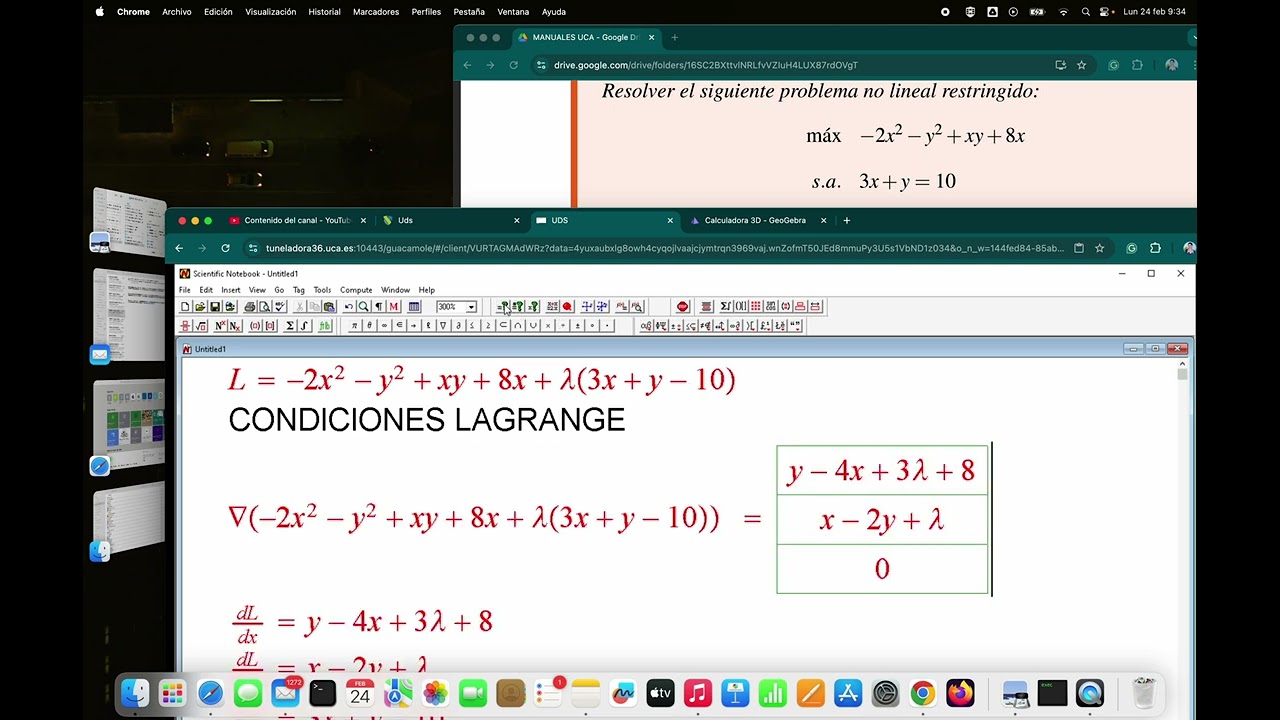
Task: Click the subscript N_x icon
Action: 234,326
